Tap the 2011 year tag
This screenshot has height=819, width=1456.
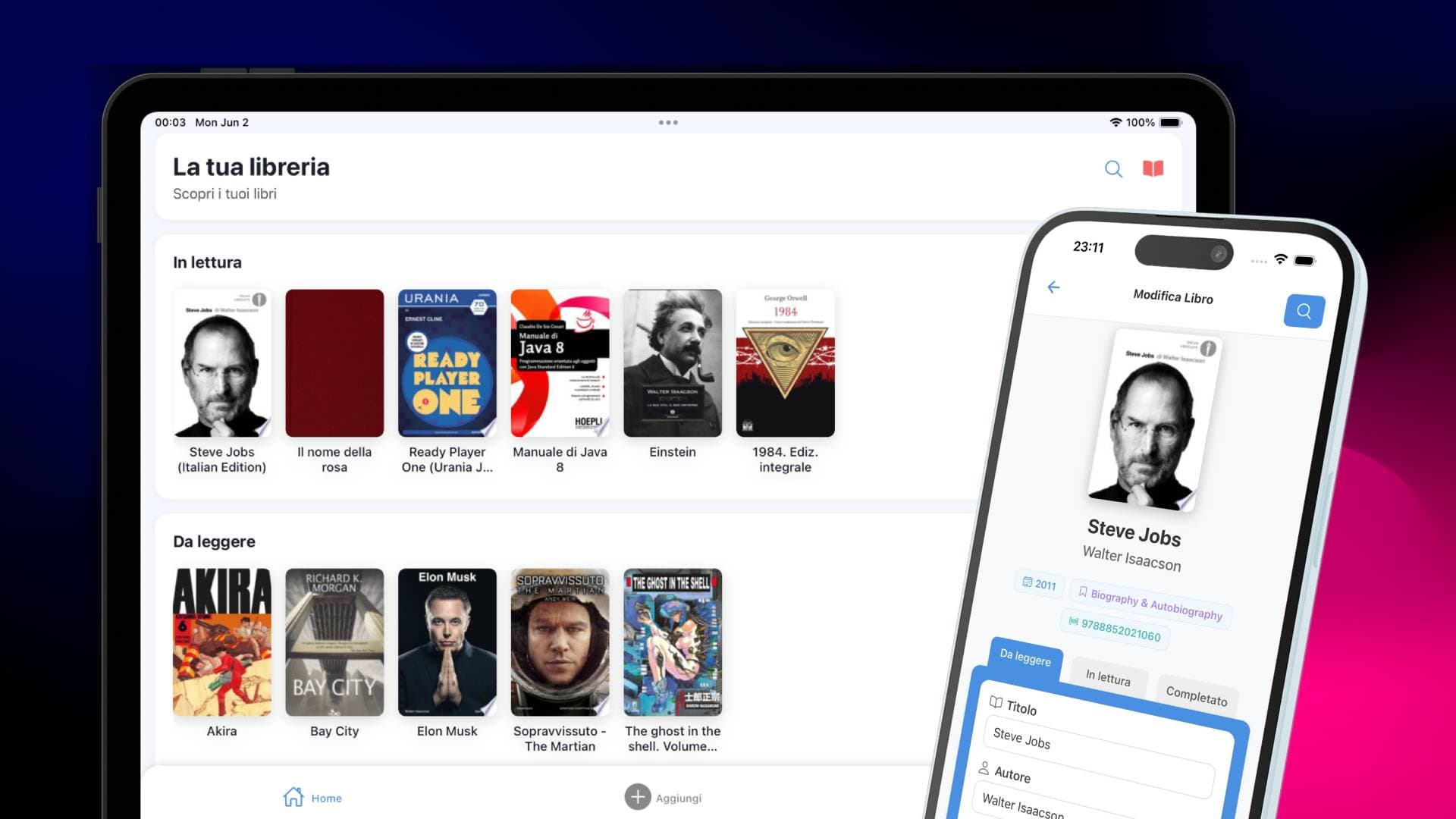pos(1039,583)
